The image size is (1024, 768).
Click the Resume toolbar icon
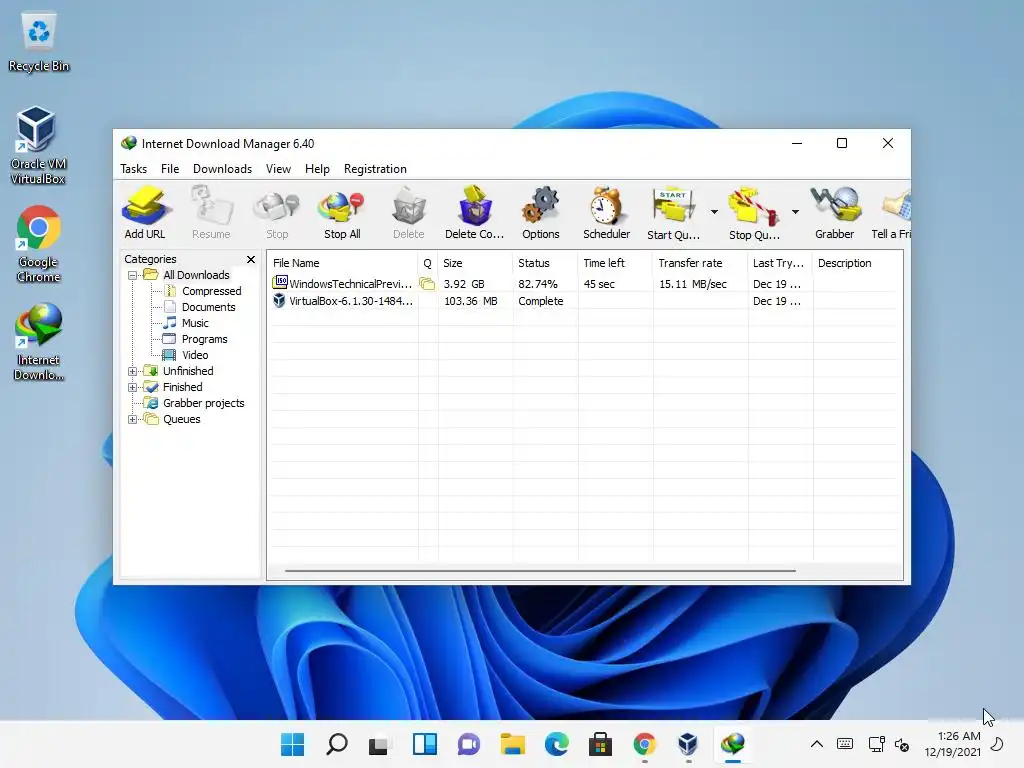coord(211,212)
